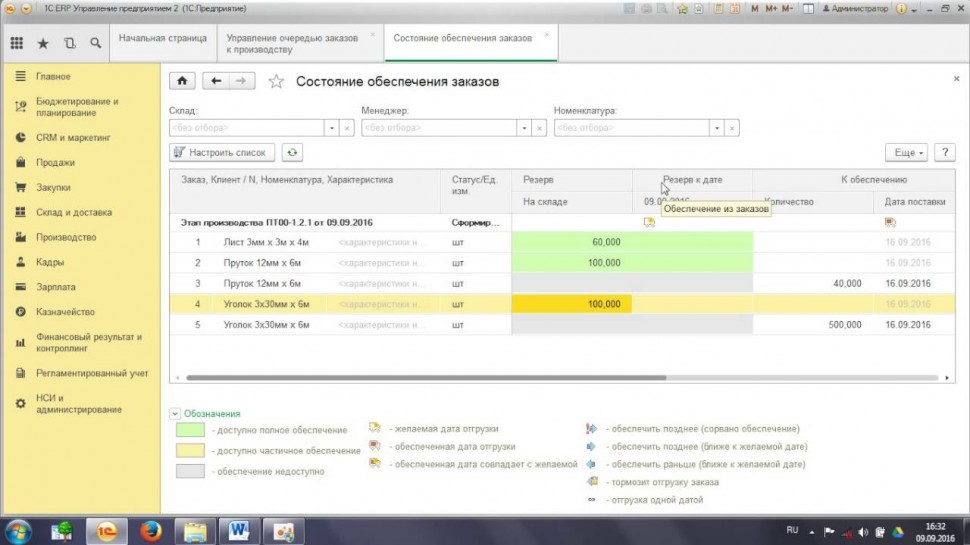970x545 pixels.
Task: Expand the Склад dropdown filter
Action: (331, 128)
